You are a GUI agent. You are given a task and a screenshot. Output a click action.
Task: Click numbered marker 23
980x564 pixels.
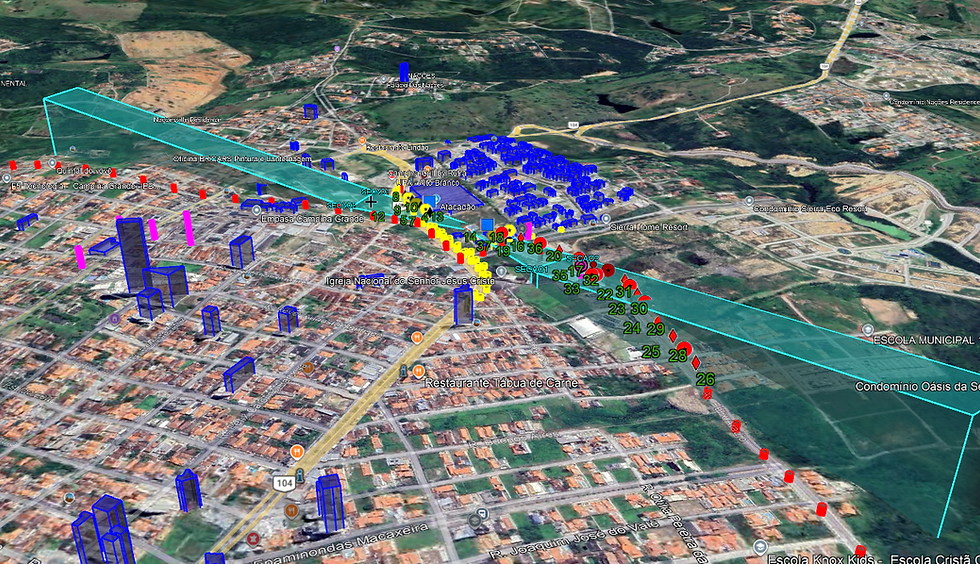pos(617,309)
